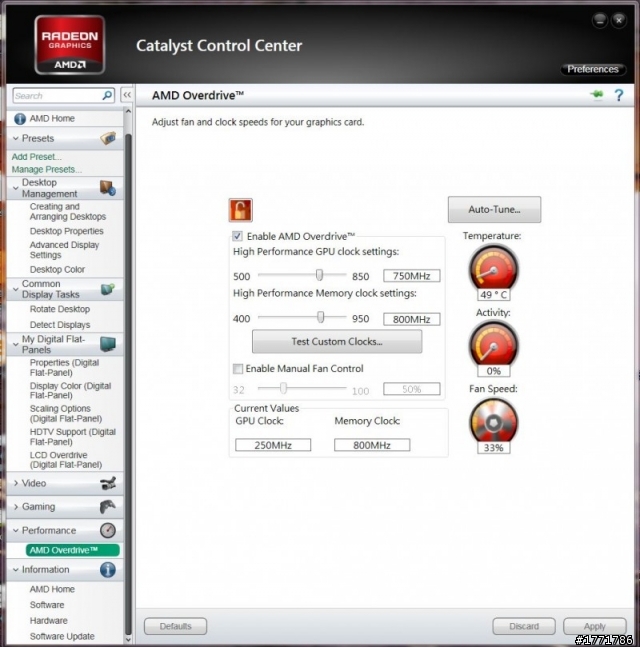Uncheck Enable AMD Overdrive checkbox
The width and height of the screenshot is (640, 648).
coord(237,236)
